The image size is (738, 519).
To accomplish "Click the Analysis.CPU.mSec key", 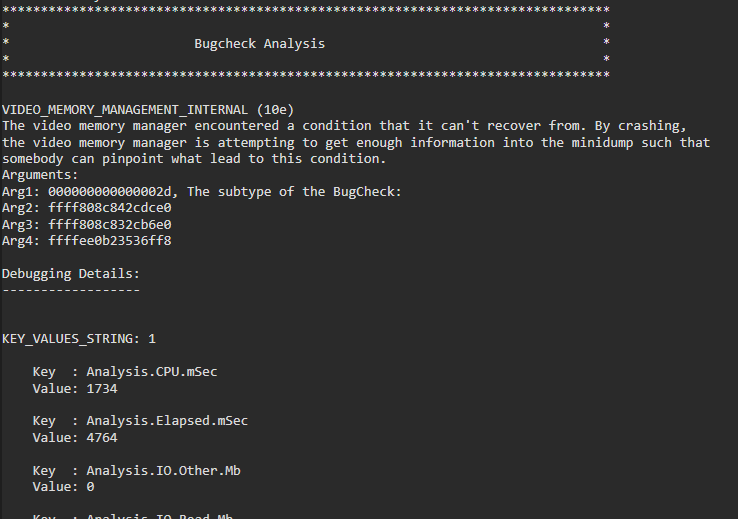I will (x=151, y=372).
